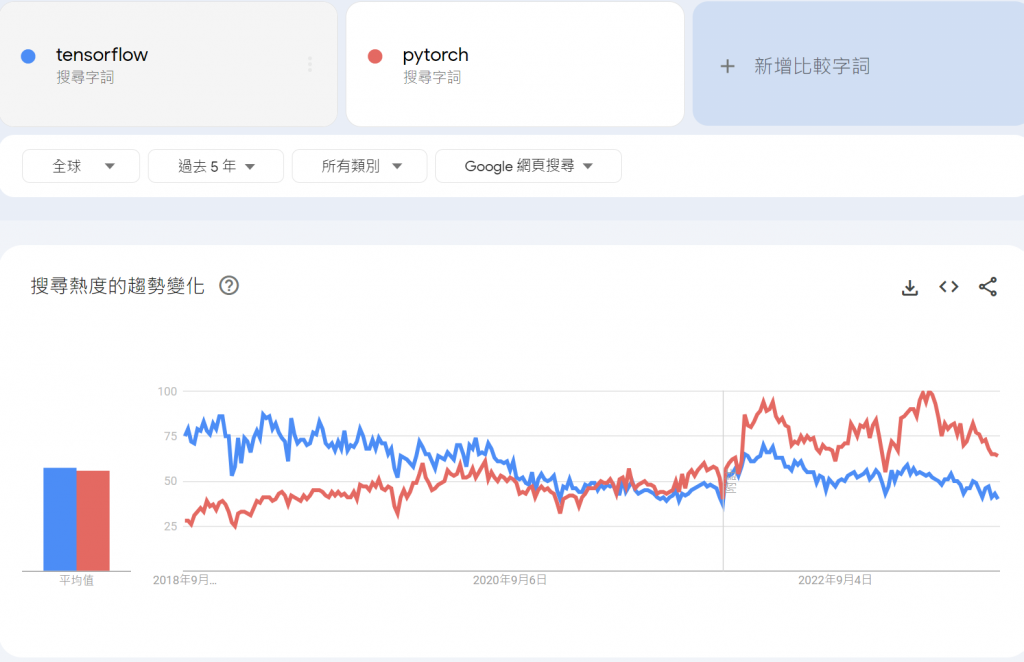The height and width of the screenshot is (662, 1024).
Task: Open help icon beside 搜尋熱度的趨勢變化
Action: pyautogui.click(x=229, y=286)
